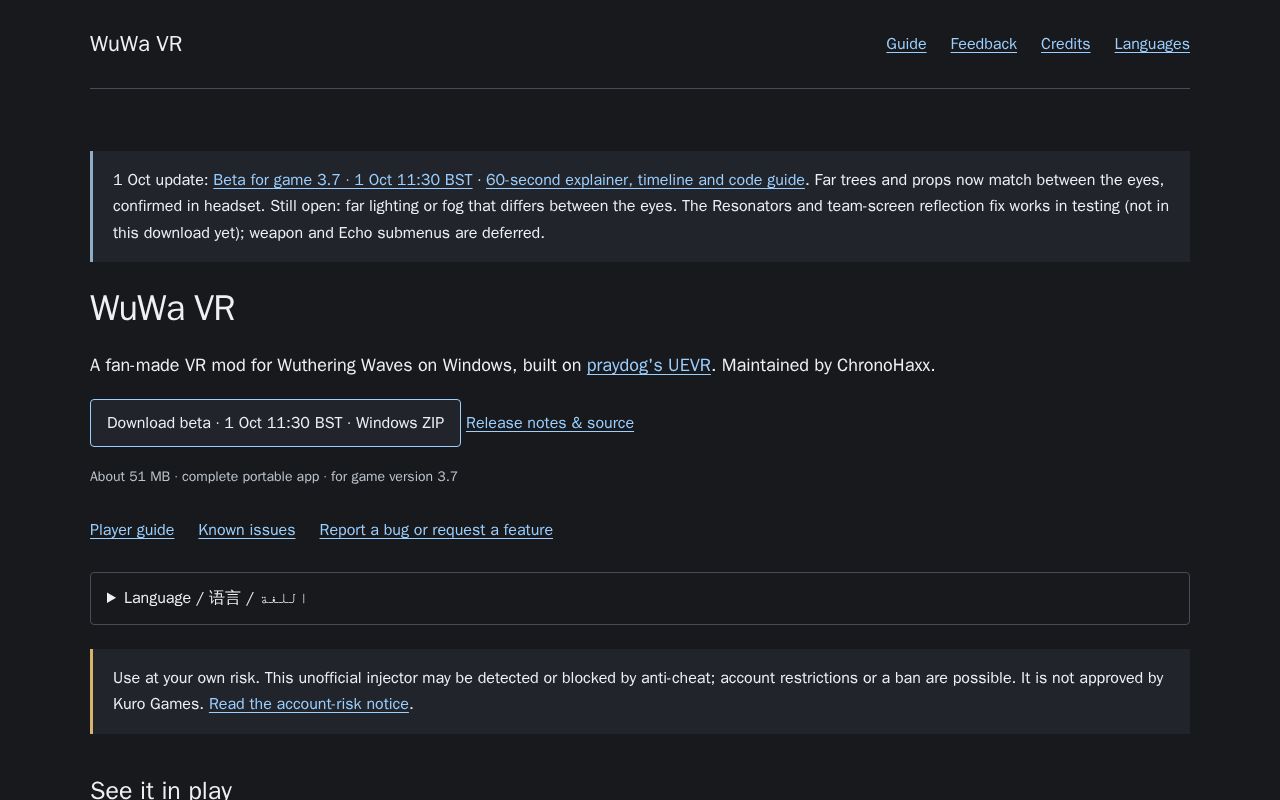Click the 'See it in play' heading
Image resolution: width=1280 pixels, height=800 pixels.
pyautogui.click(x=161, y=790)
